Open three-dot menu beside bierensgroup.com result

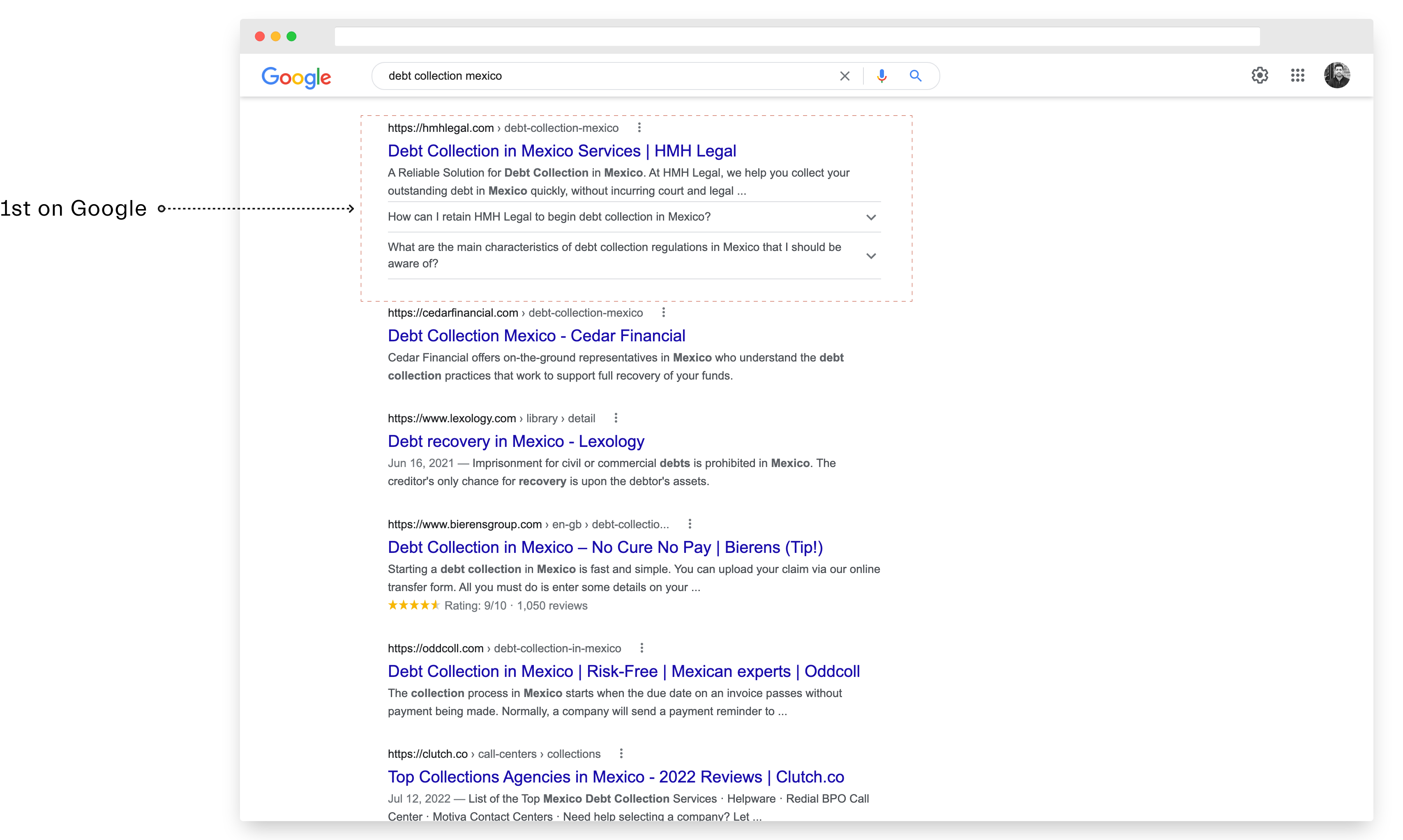(690, 524)
